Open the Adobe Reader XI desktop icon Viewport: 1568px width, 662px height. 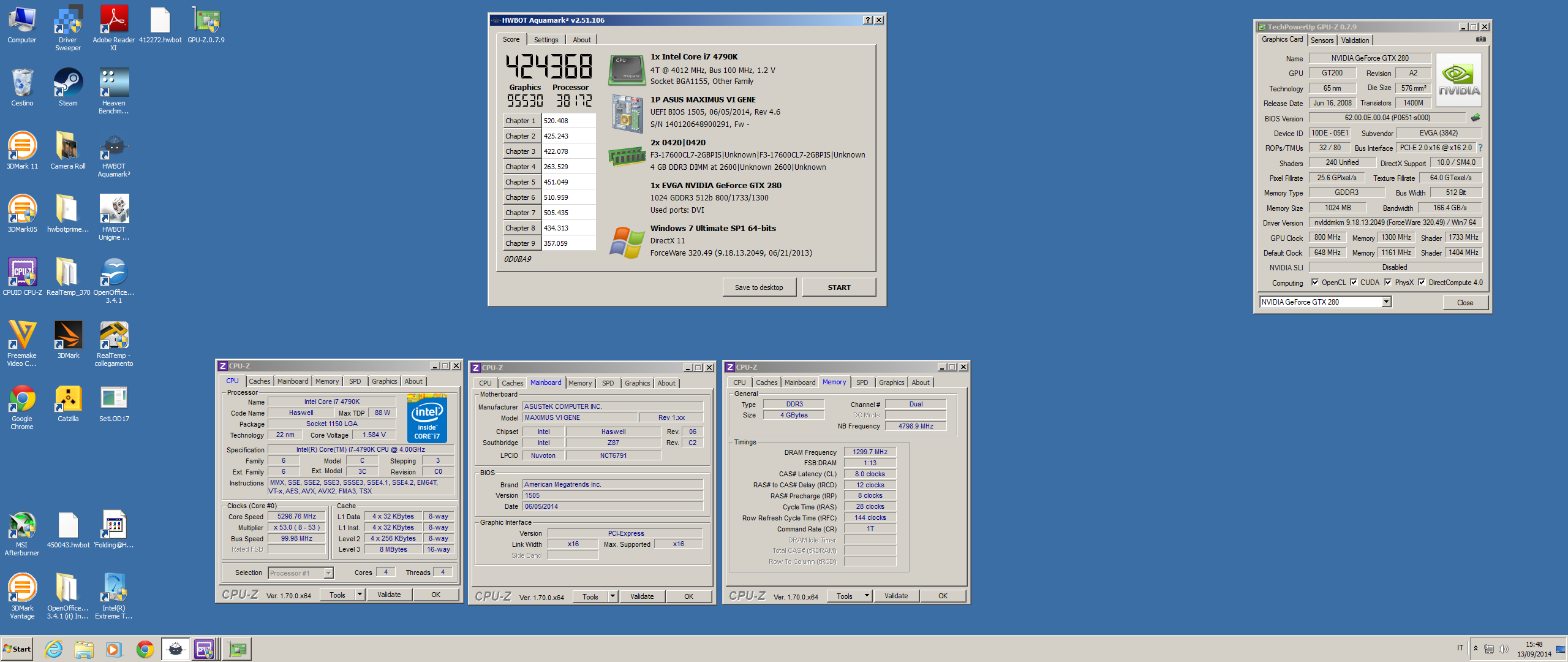[x=114, y=28]
